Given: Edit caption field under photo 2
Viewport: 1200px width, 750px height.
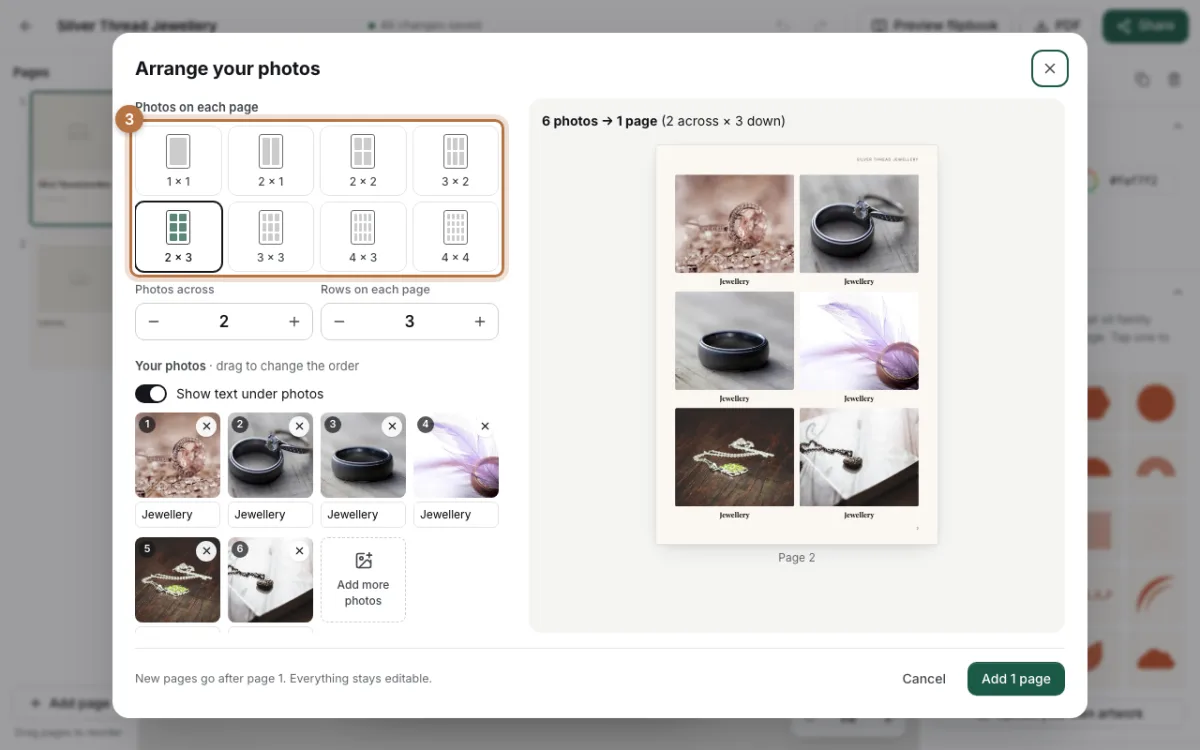Looking at the screenshot, I should coord(270,514).
